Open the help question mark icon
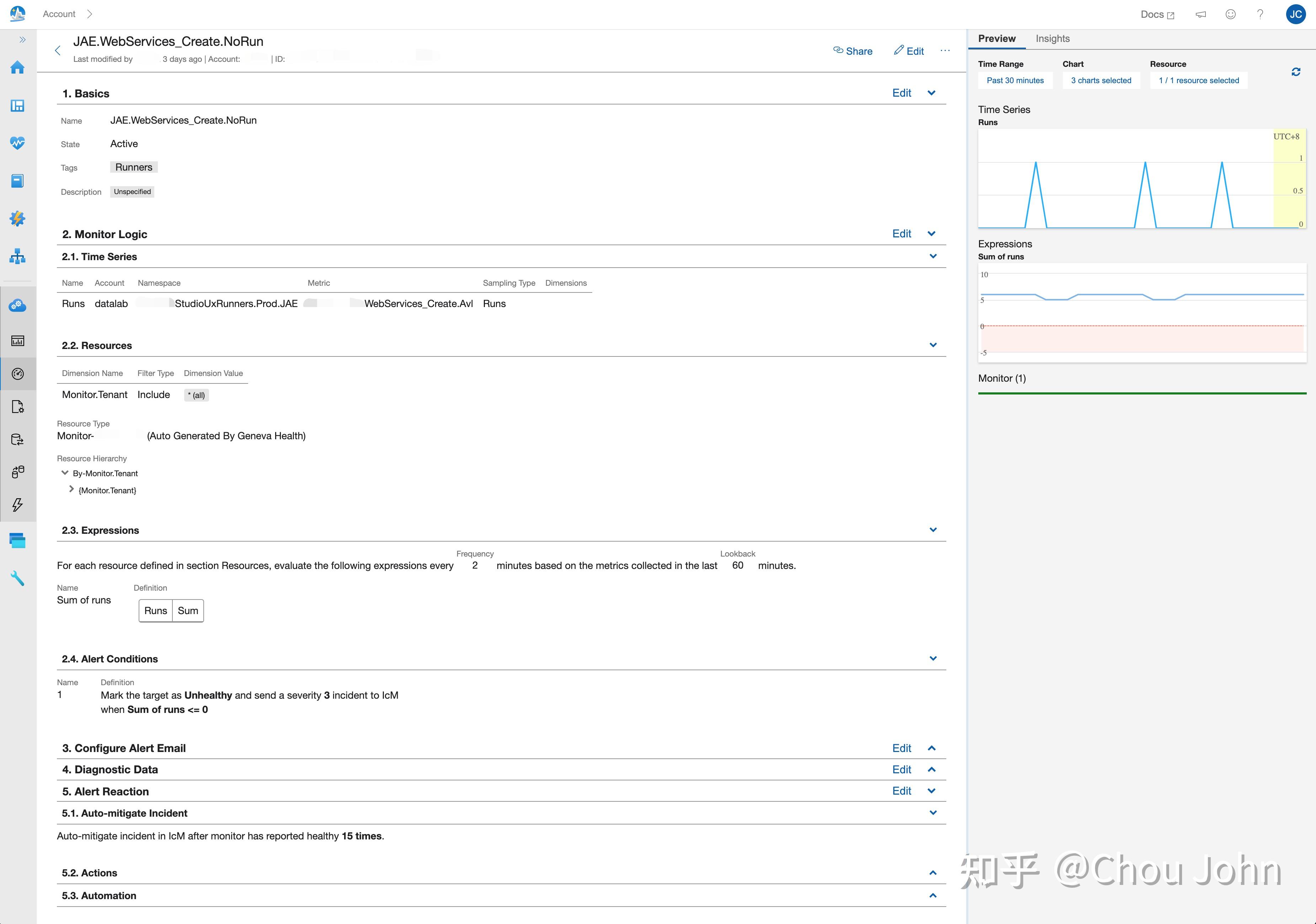Viewport: 1316px width, 924px height. click(x=1260, y=14)
